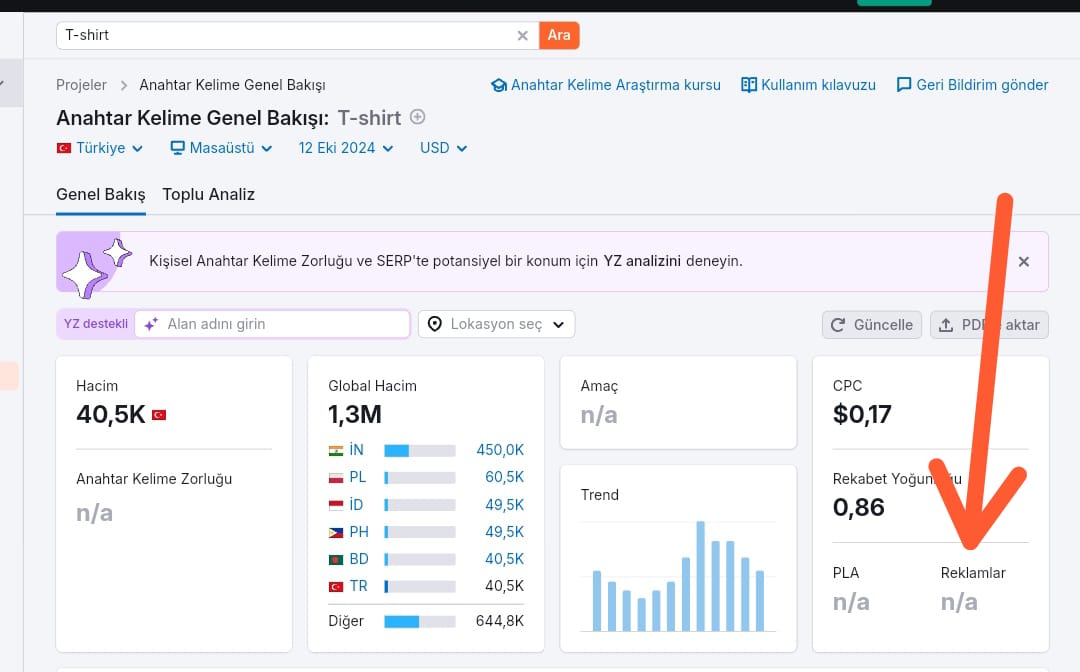Go to Projeler in the breadcrumb
This screenshot has height=672, width=1080.
pos(81,85)
